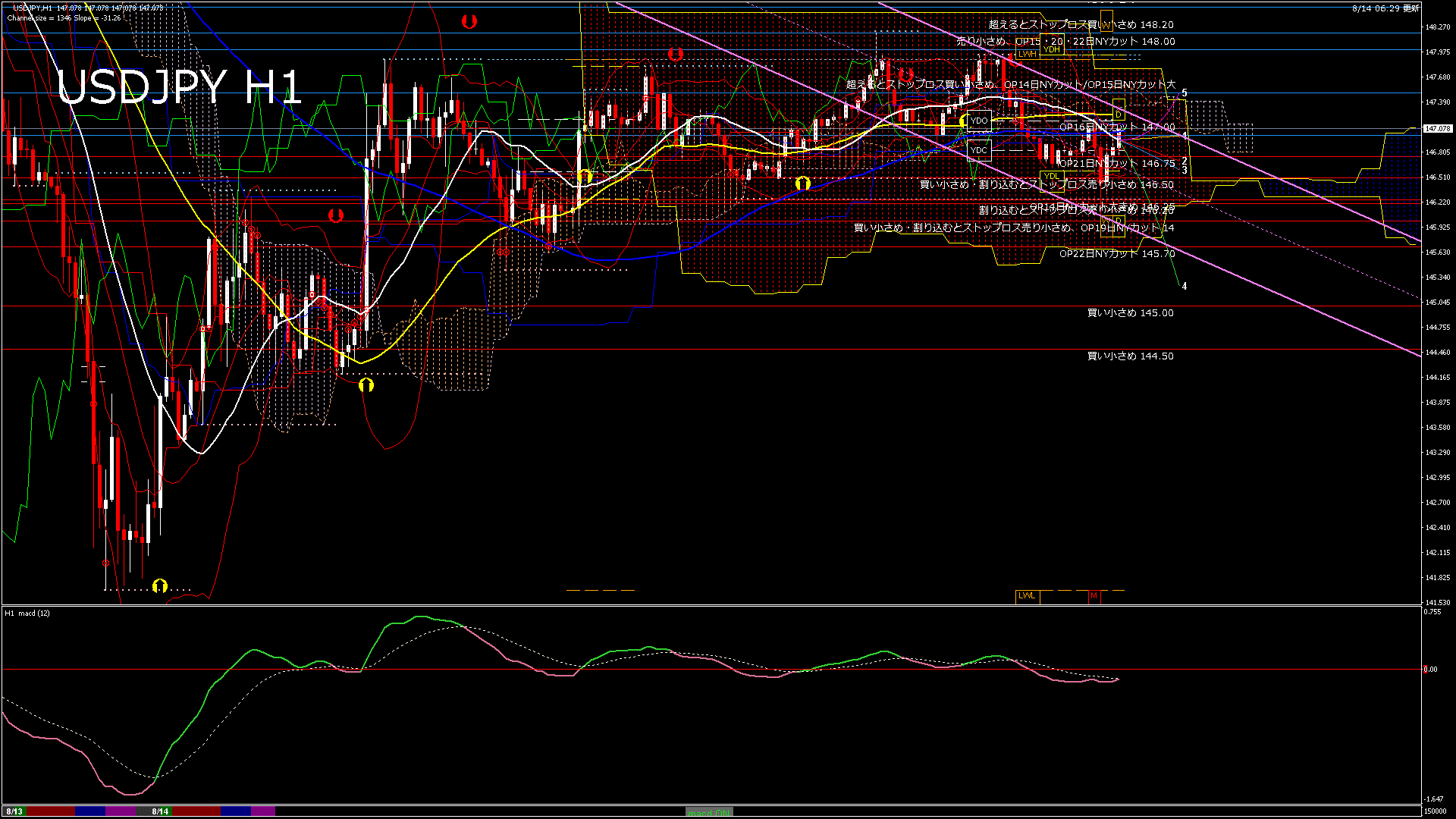Click the 'H1 macd (12)' indicator label

pyautogui.click(x=27, y=613)
